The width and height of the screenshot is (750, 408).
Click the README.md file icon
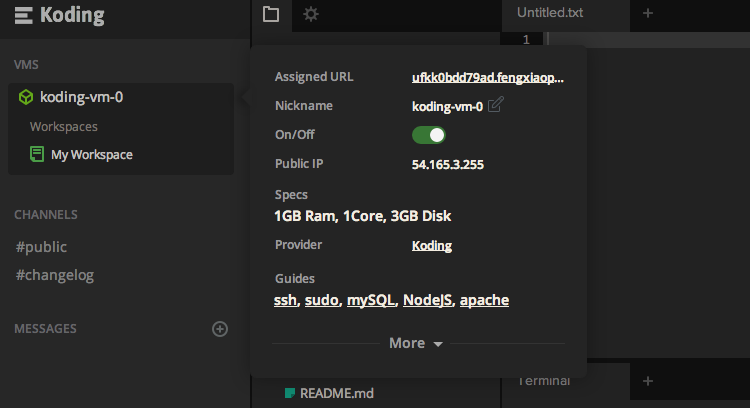click(289, 393)
